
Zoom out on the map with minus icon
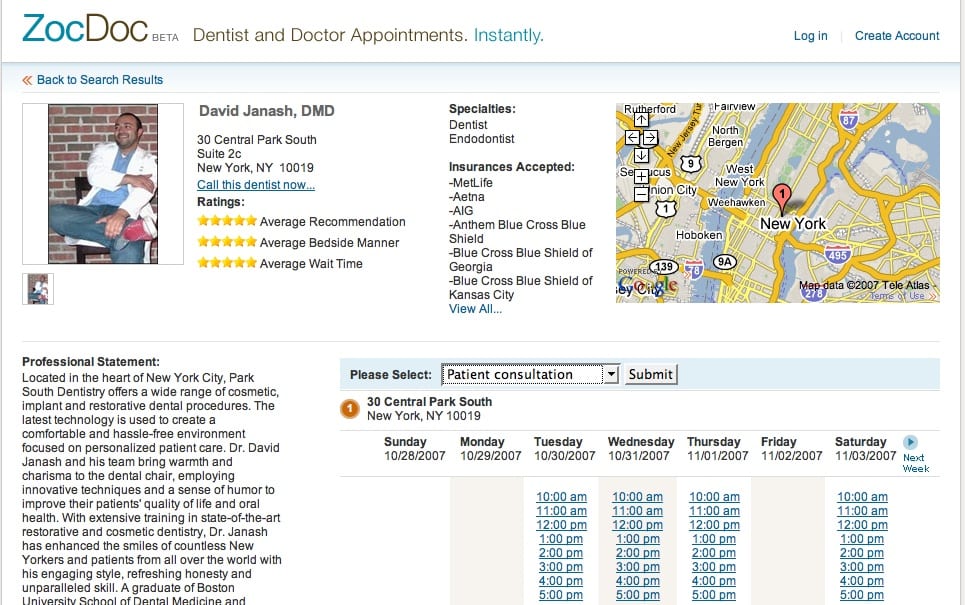641,194
